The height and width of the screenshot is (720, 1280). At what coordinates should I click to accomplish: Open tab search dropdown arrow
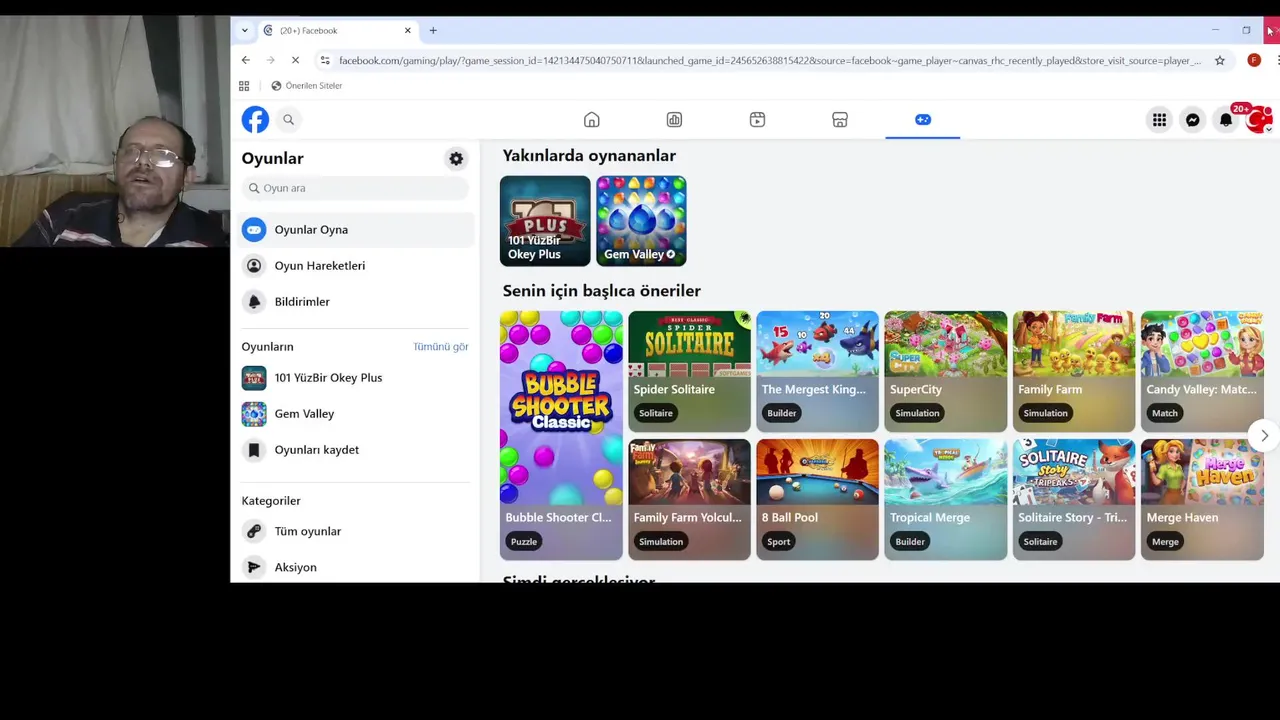pyautogui.click(x=244, y=30)
